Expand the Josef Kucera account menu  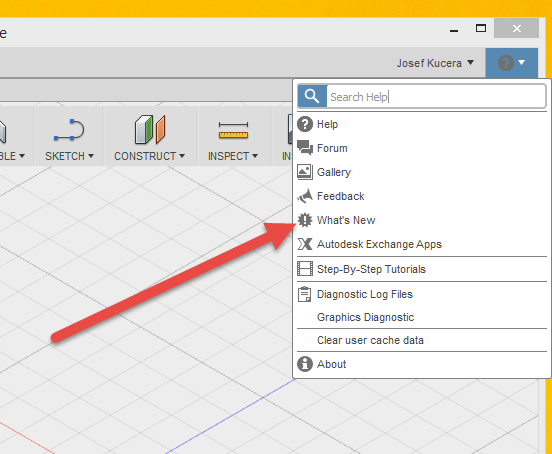click(435, 63)
